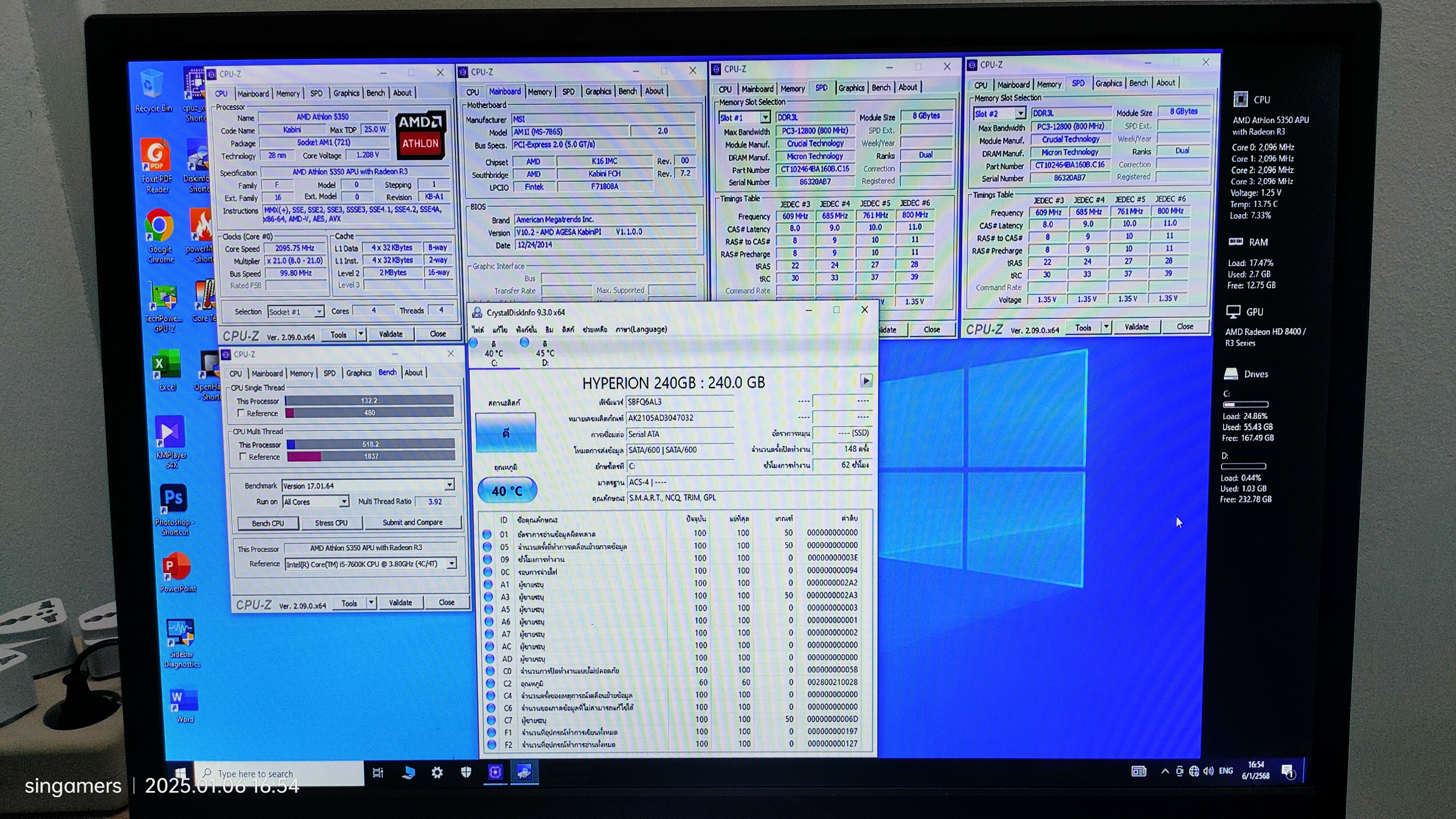Click the HYPERION 240GB : 240.0 GB title

tap(673, 383)
